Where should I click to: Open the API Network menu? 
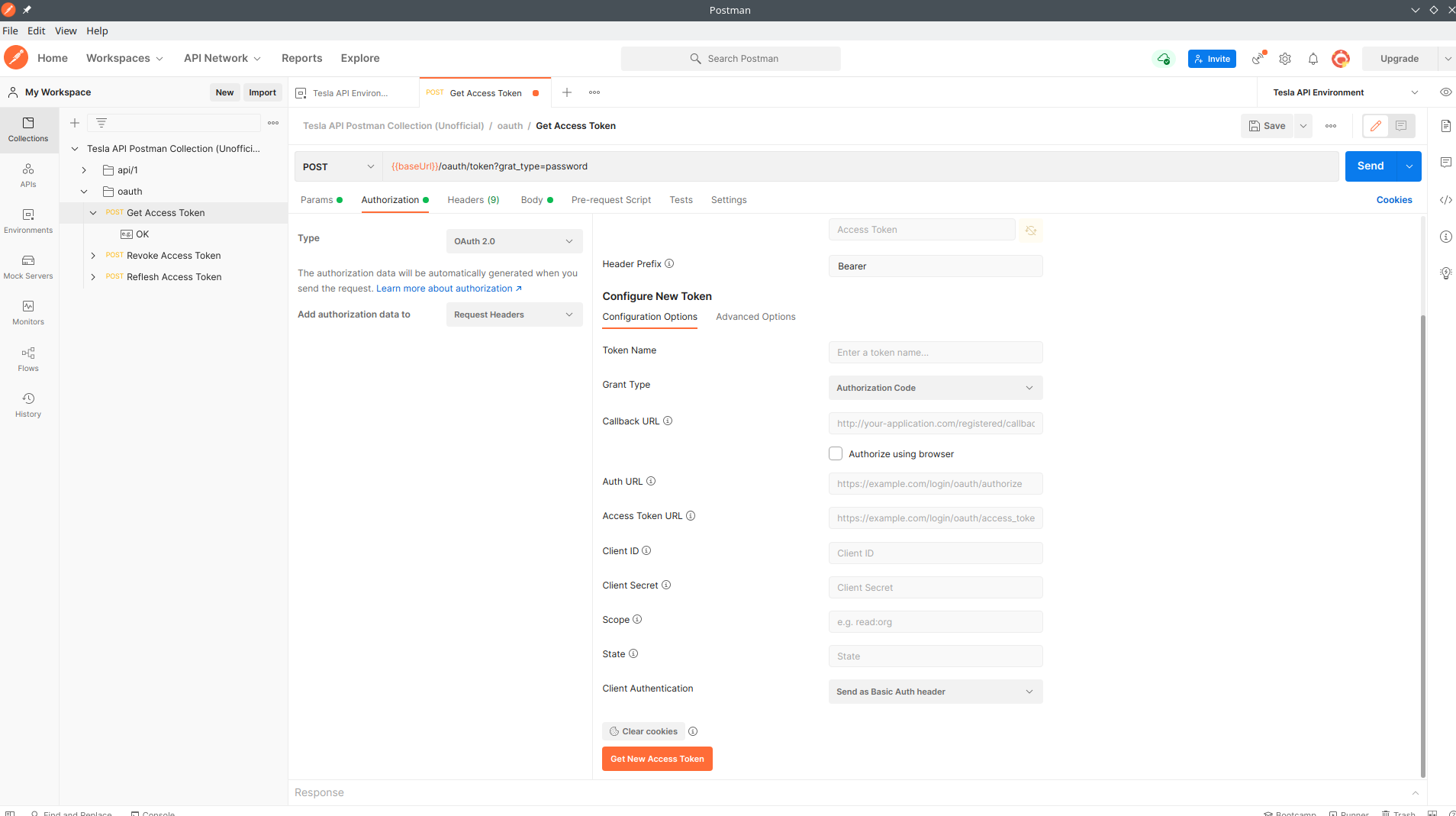pos(222,58)
